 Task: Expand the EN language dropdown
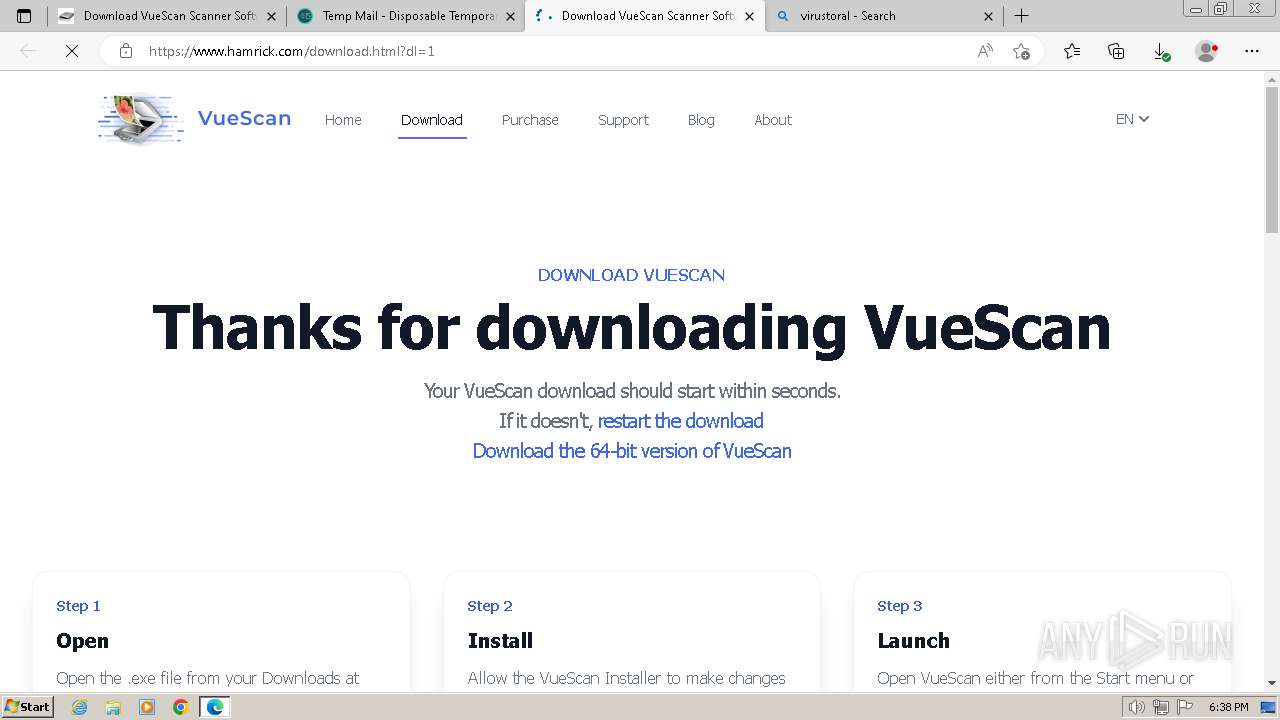point(1132,119)
